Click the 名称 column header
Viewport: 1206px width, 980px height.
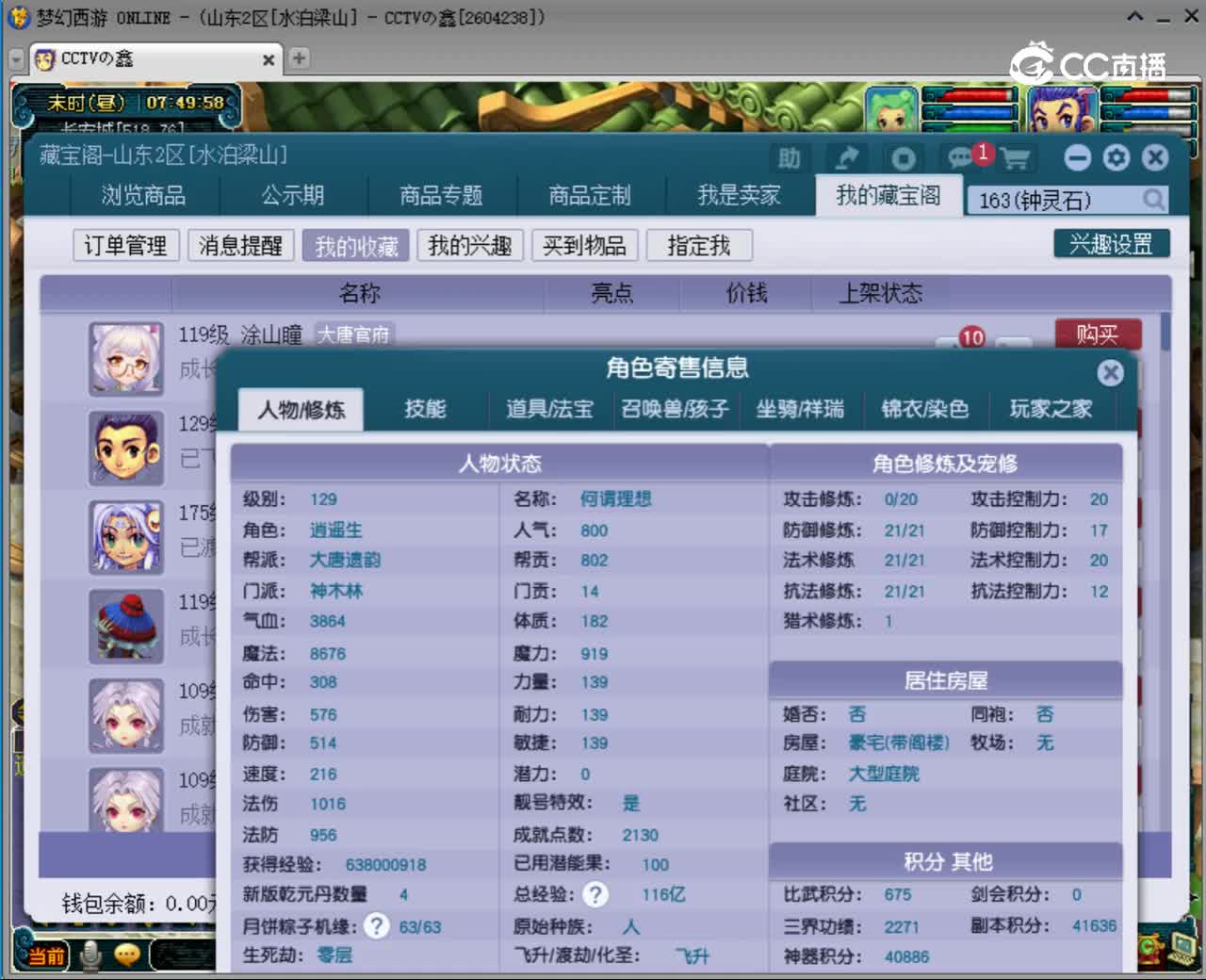click(x=359, y=293)
